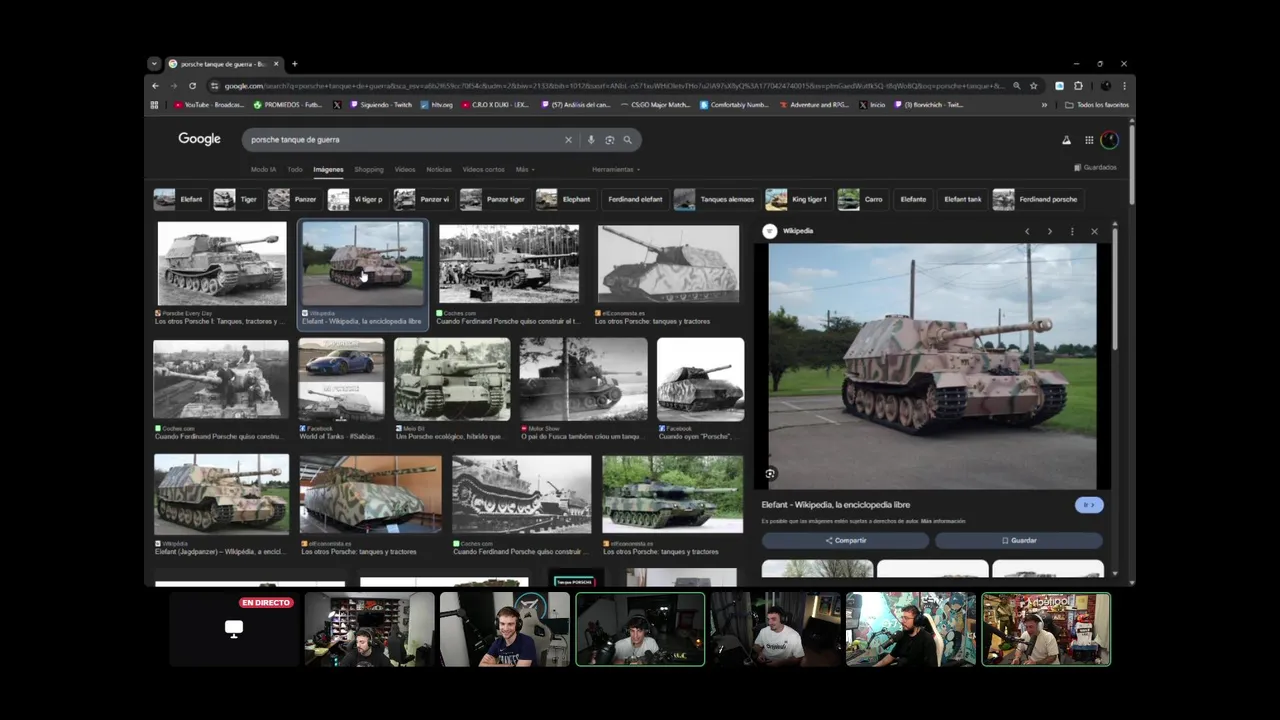The height and width of the screenshot is (720, 1280).
Task: Search inside the previewed image with Lens
Action: (770, 474)
